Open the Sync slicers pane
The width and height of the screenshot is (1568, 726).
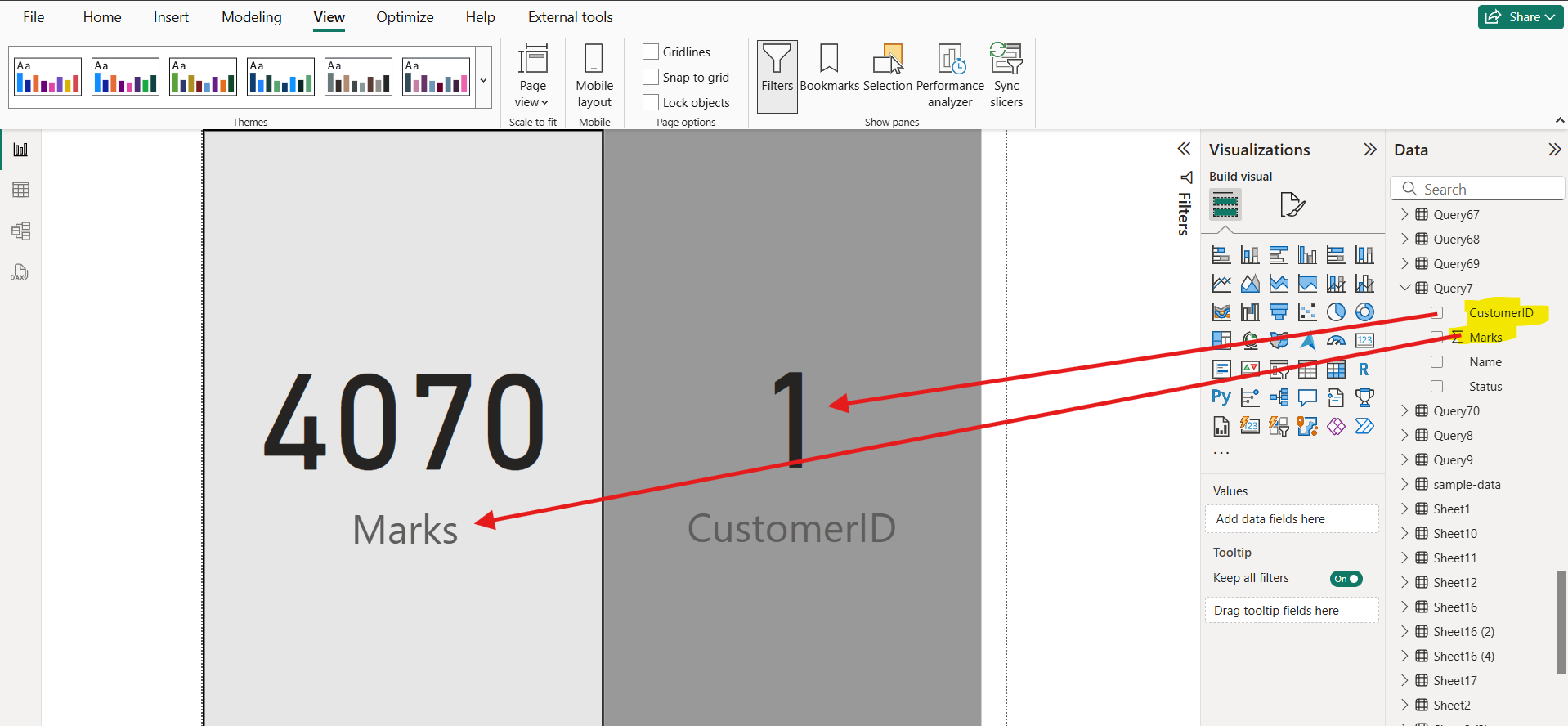(1006, 75)
